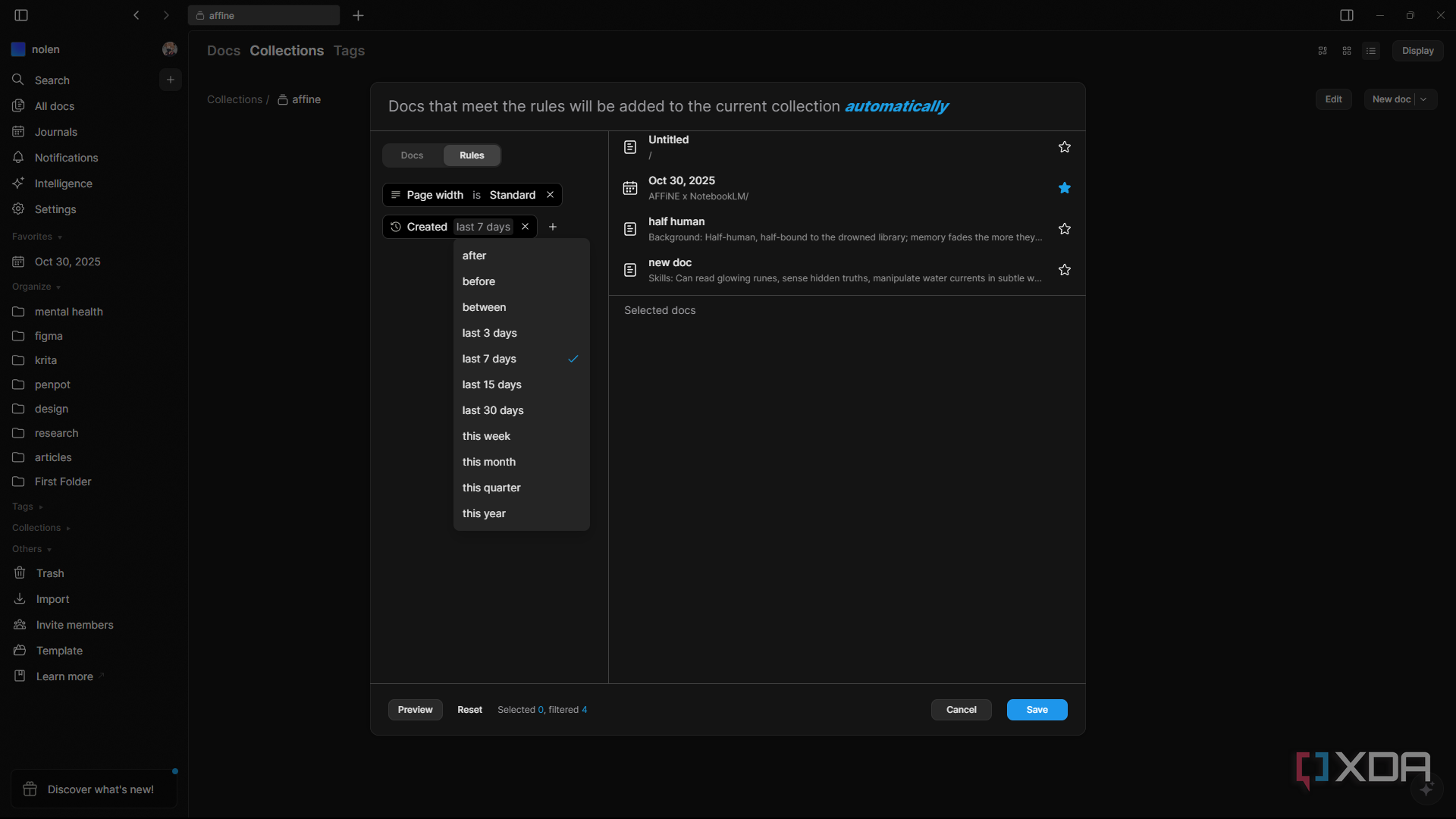Expand Collections sidebar section

(x=41, y=528)
